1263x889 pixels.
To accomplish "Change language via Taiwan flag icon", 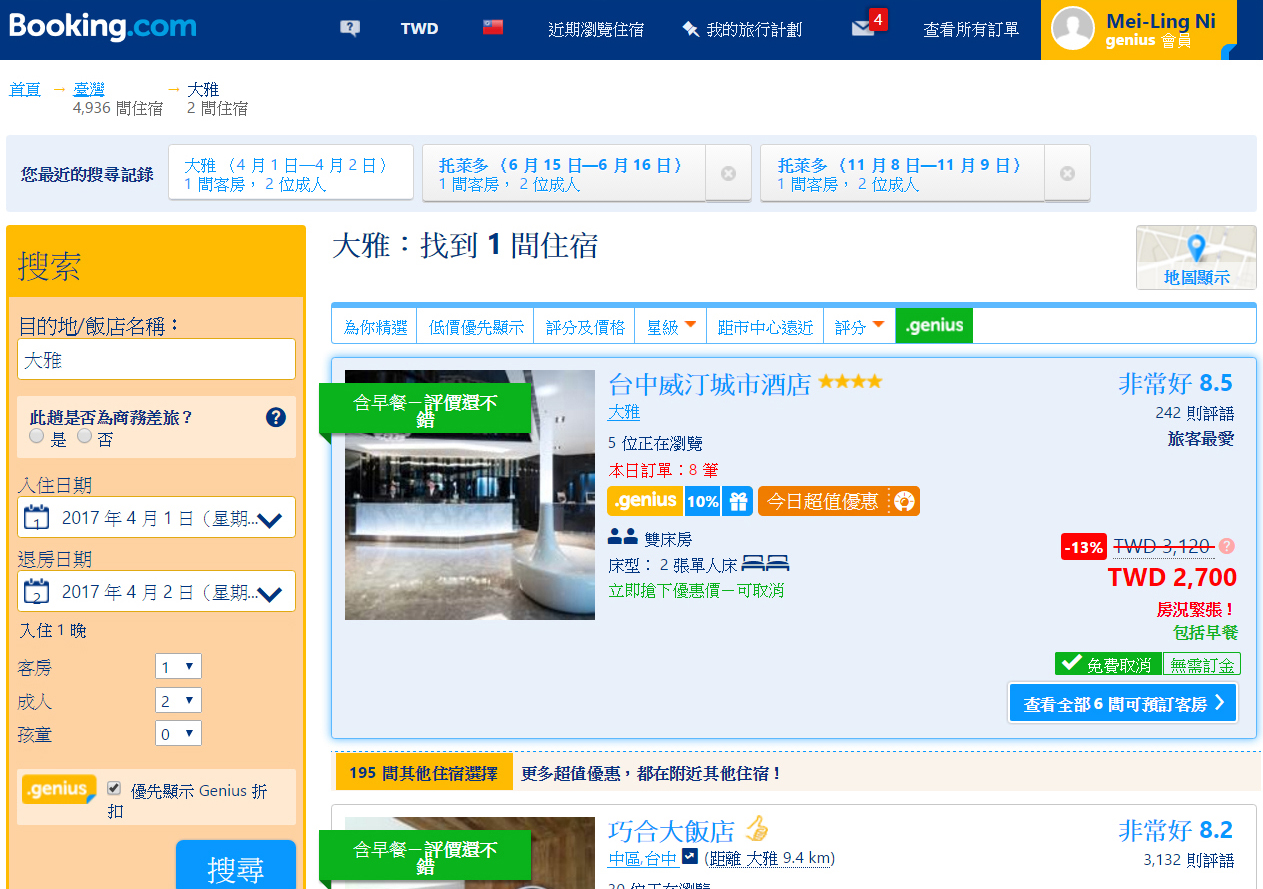I will coord(492,28).
